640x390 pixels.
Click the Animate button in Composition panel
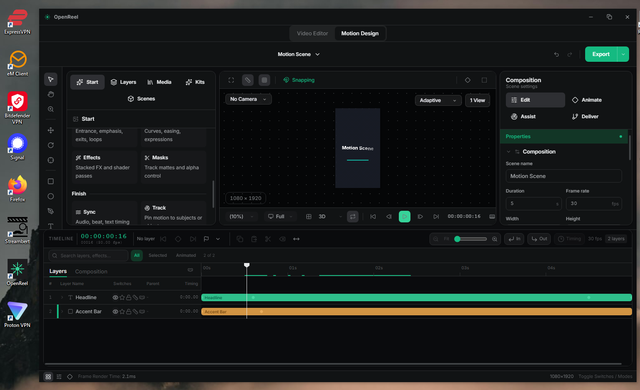[x=587, y=100]
